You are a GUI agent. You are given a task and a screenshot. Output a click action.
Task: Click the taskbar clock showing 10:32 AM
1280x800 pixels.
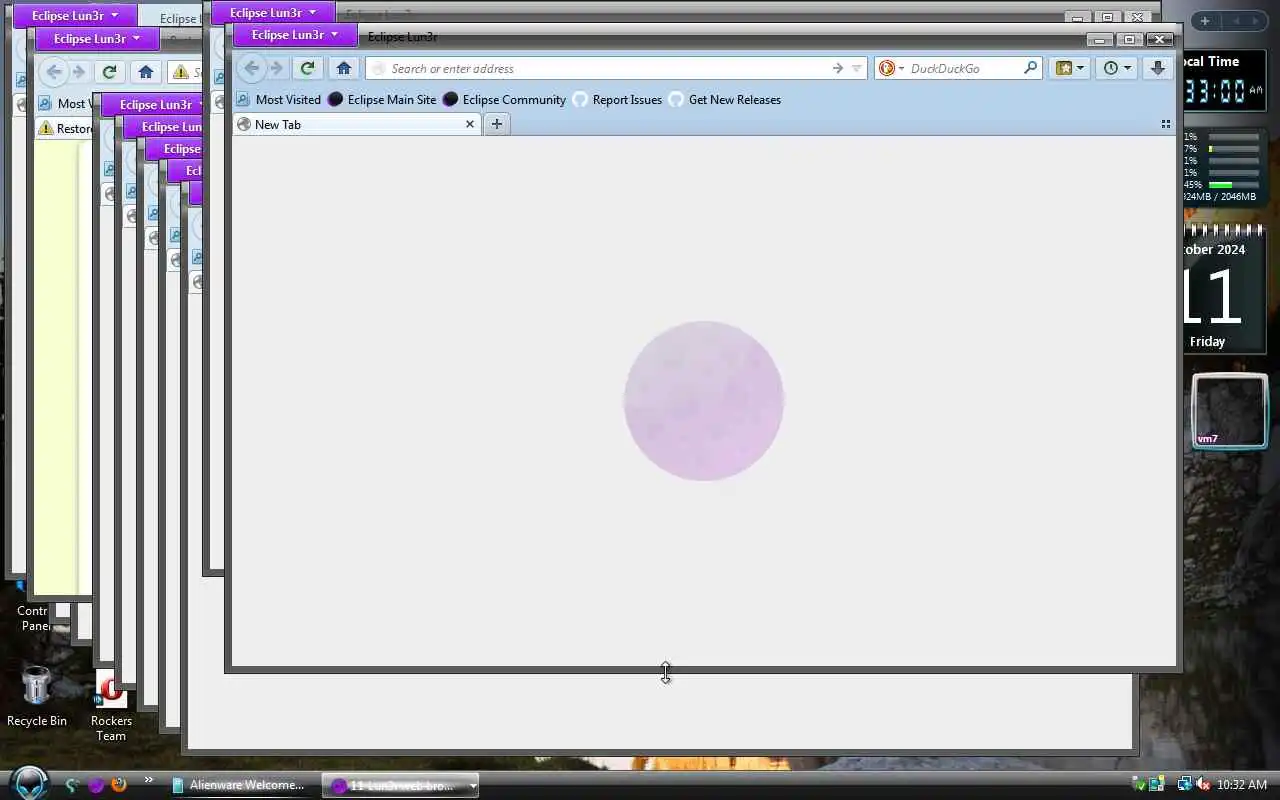1242,785
